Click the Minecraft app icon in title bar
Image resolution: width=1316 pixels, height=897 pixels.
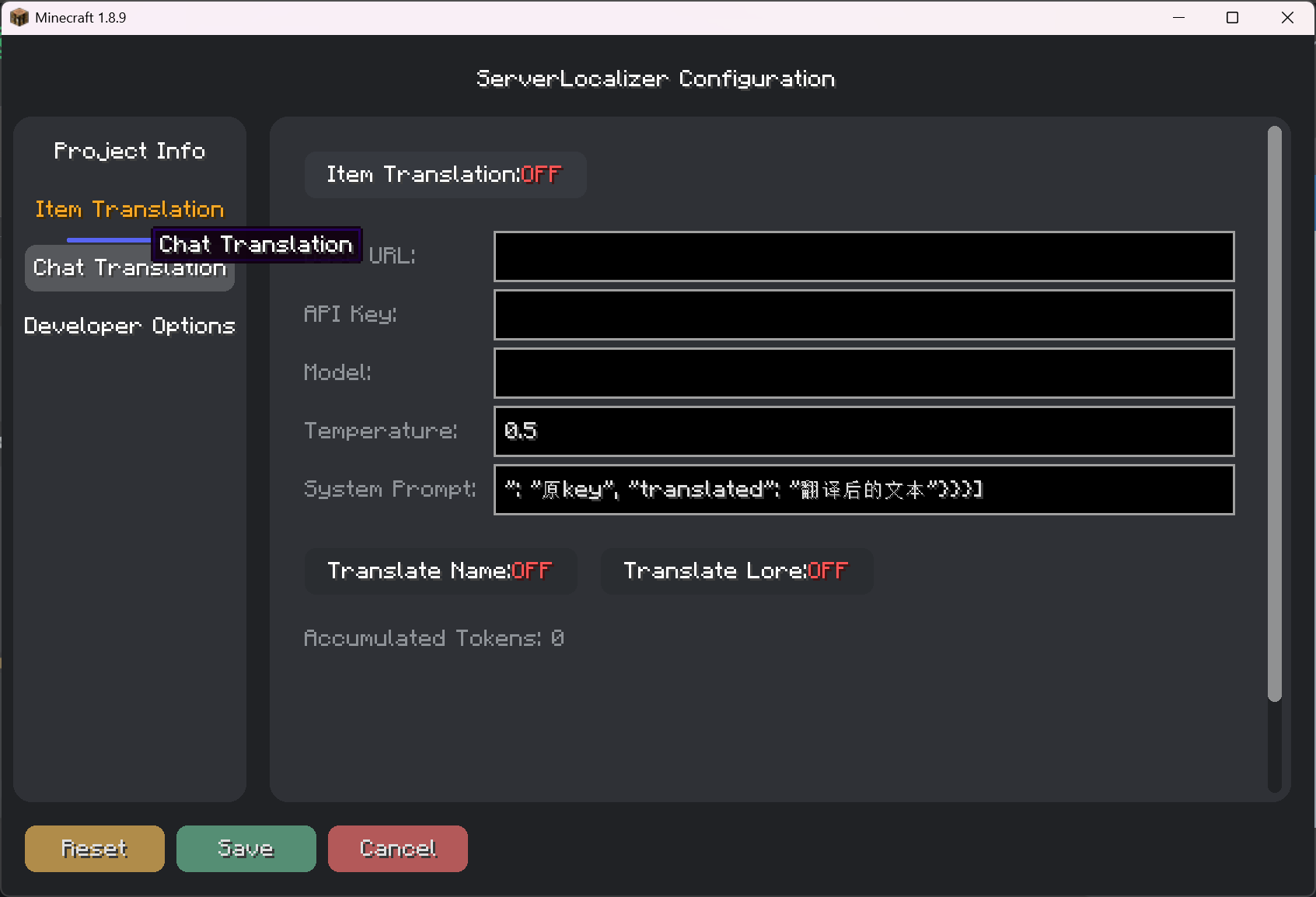pyautogui.click(x=19, y=17)
